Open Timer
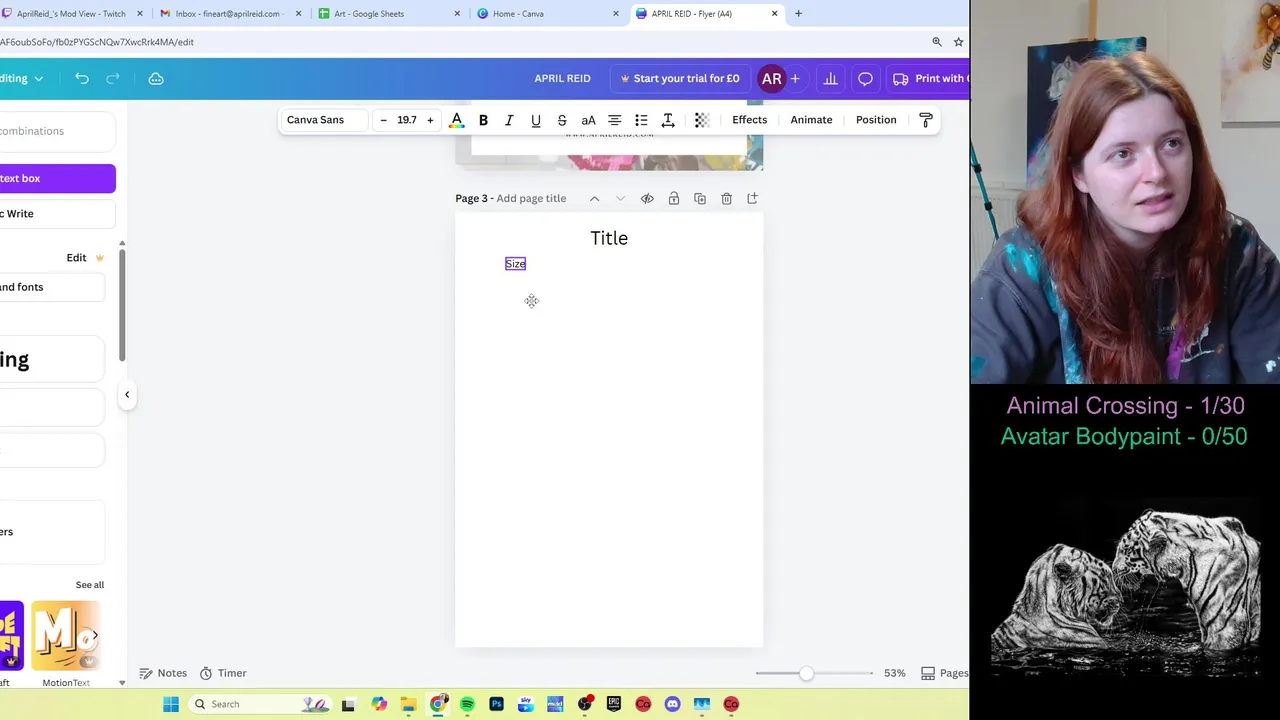Image resolution: width=1280 pixels, height=720 pixels. coord(223,673)
